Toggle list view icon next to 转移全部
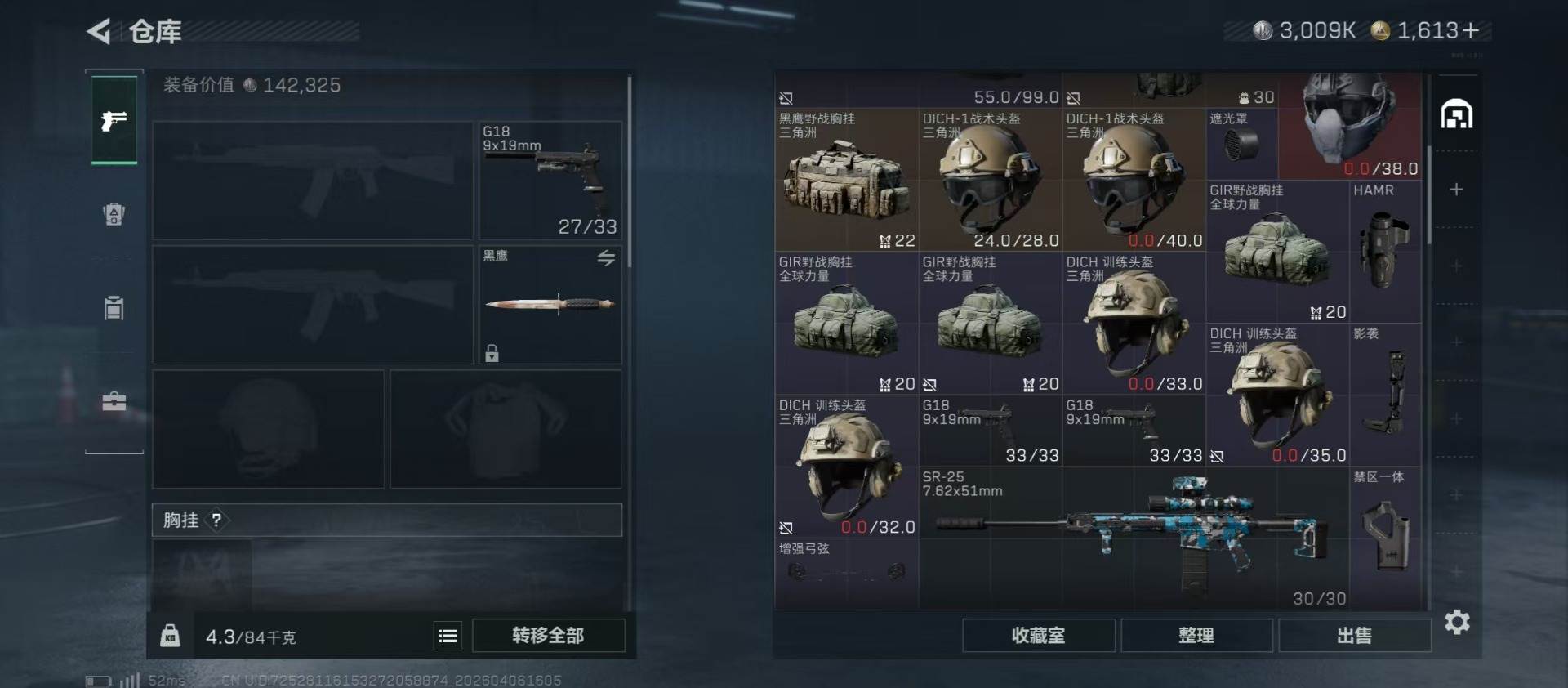This screenshot has height=688, width=1568. [448, 636]
